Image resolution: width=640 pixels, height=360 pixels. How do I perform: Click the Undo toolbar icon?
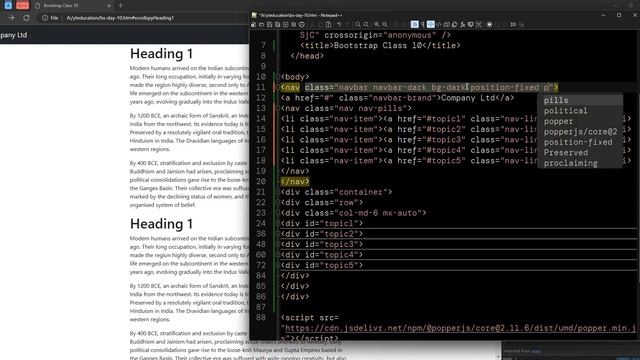[338, 24]
